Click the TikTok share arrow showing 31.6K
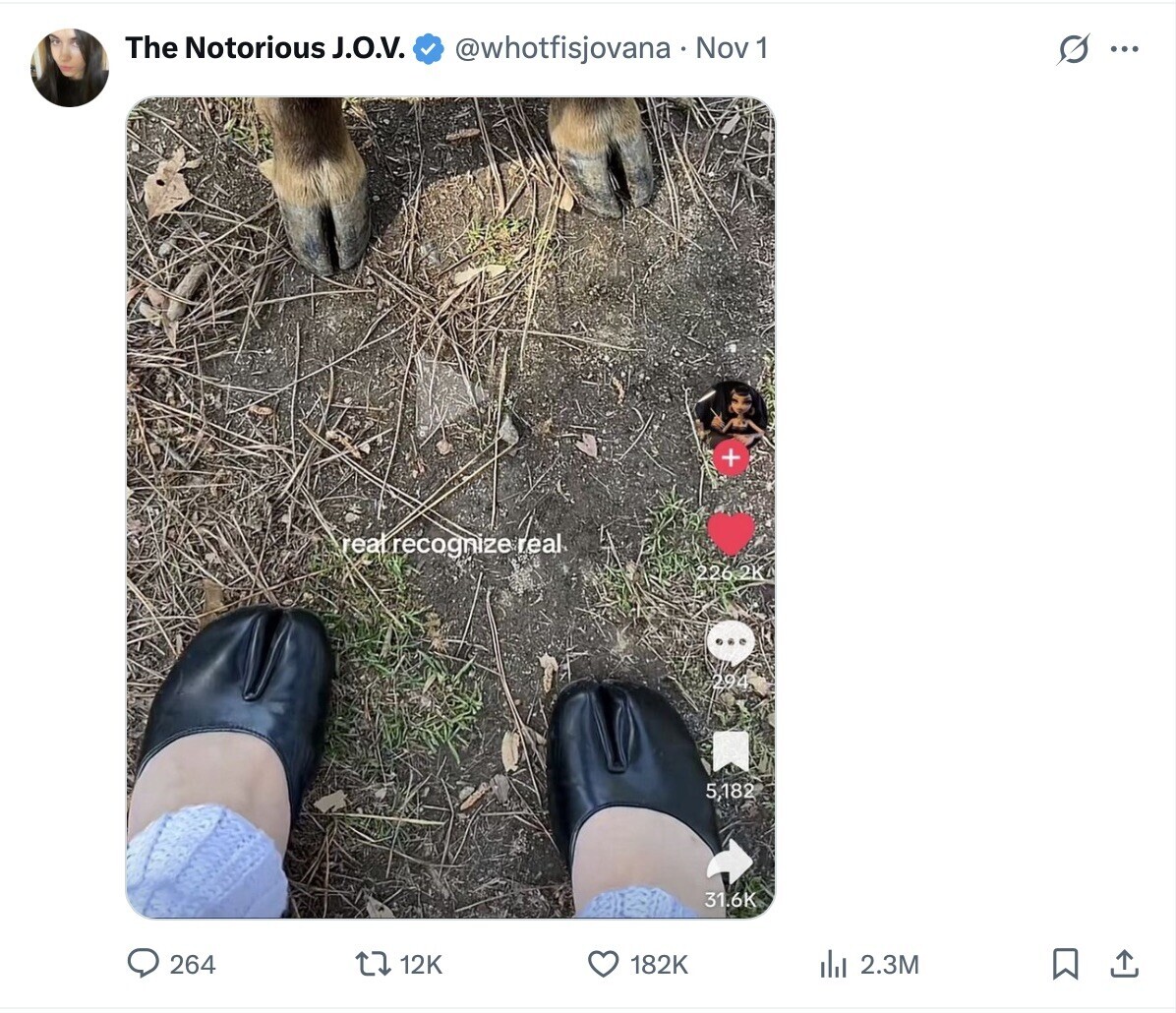 tap(731, 863)
